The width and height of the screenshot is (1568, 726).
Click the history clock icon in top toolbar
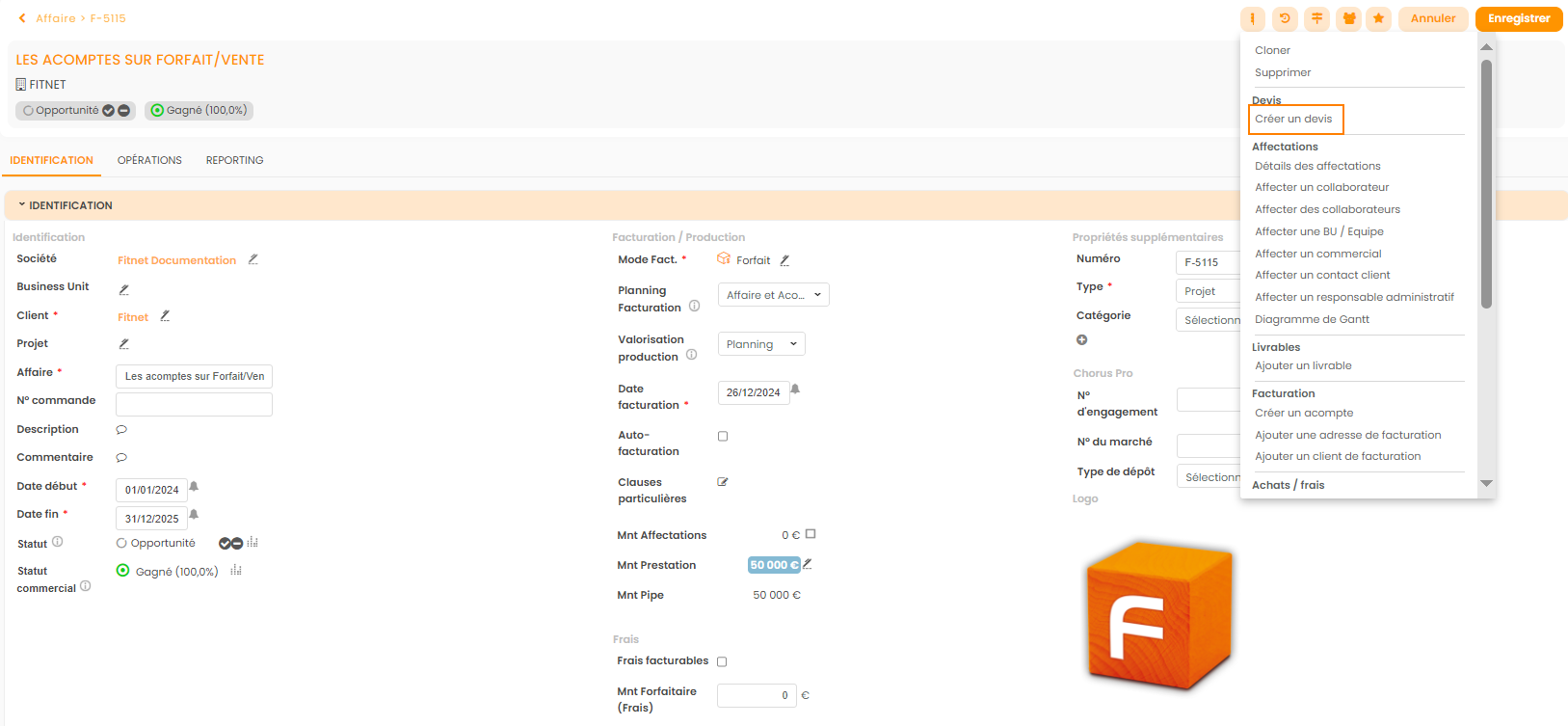tap(1285, 18)
